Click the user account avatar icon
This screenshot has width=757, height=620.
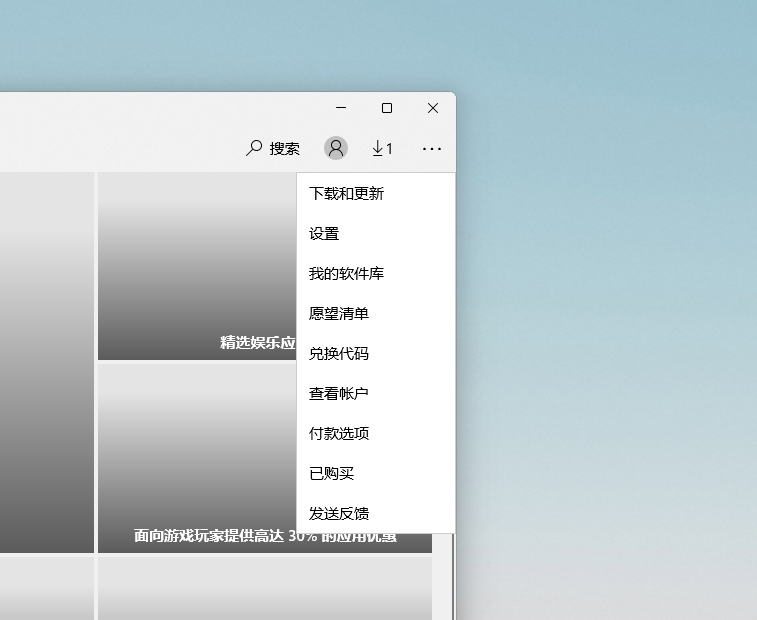pos(336,148)
